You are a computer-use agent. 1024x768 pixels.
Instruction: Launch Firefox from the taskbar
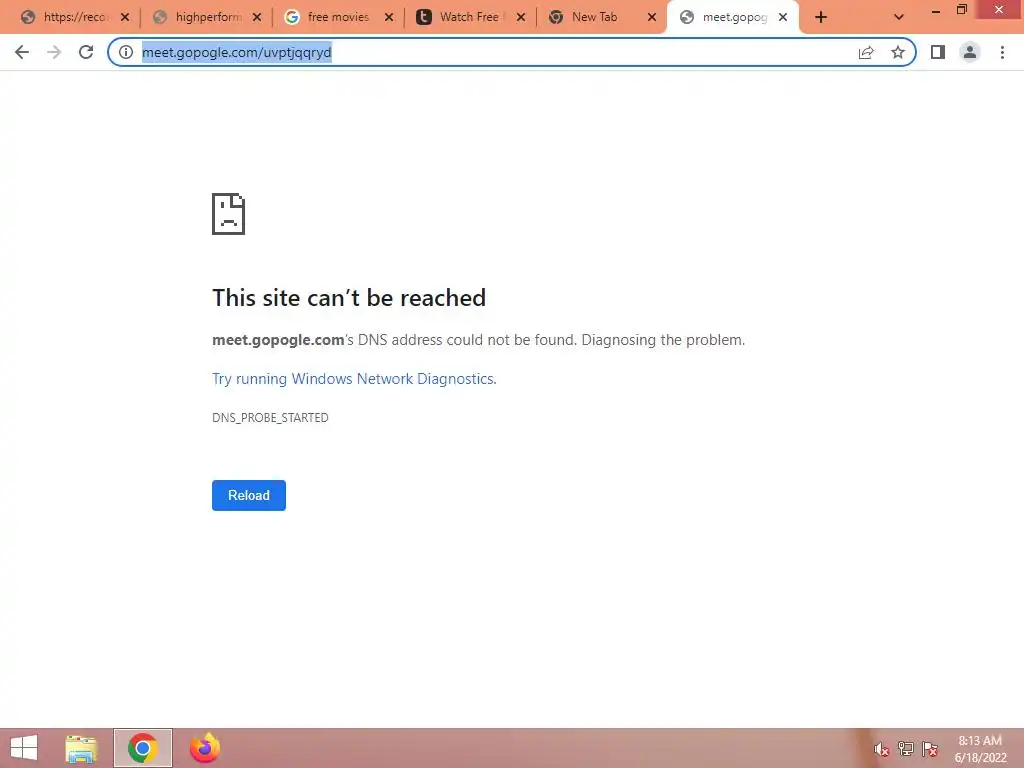click(x=204, y=748)
